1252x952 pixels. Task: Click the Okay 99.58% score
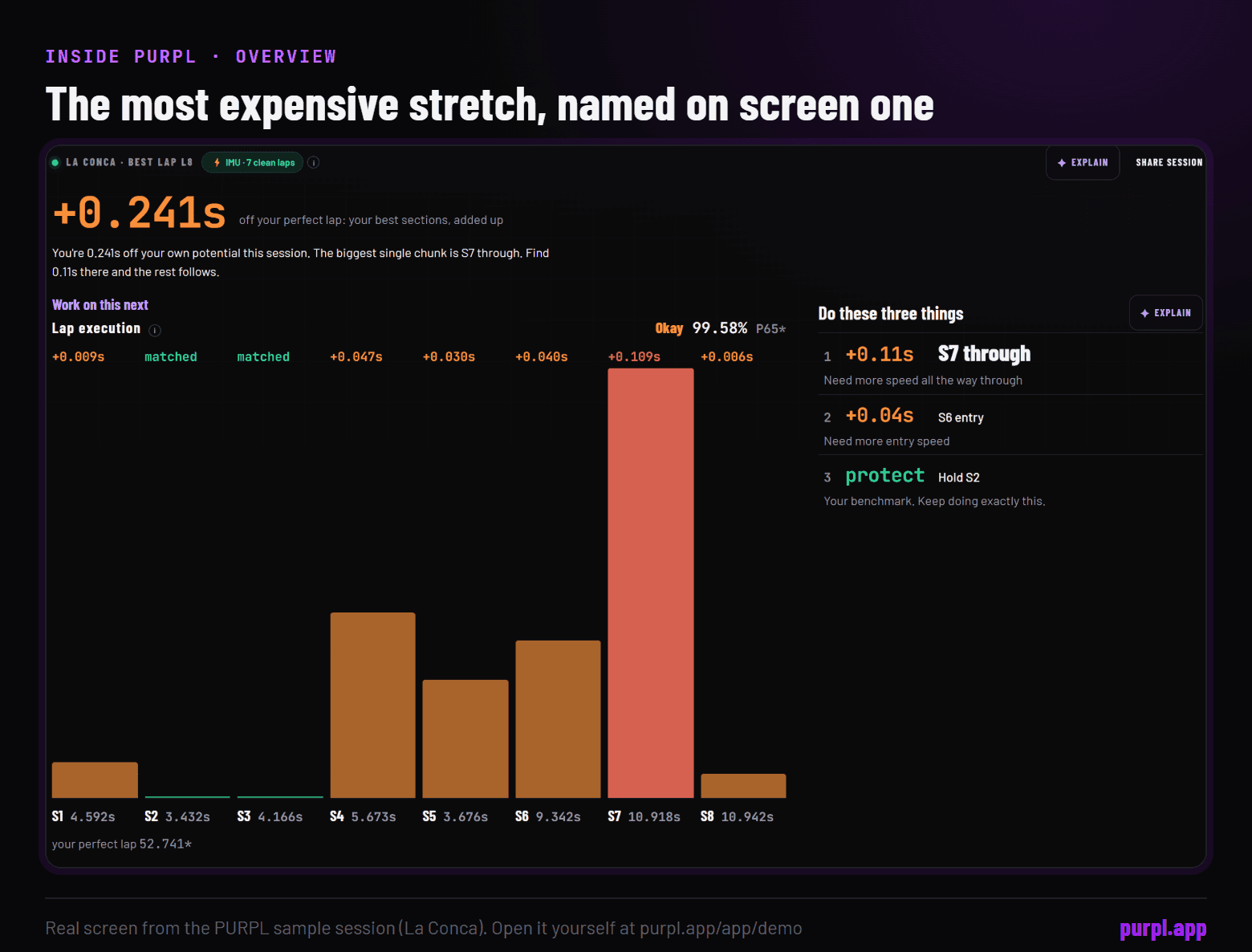[701, 328]
